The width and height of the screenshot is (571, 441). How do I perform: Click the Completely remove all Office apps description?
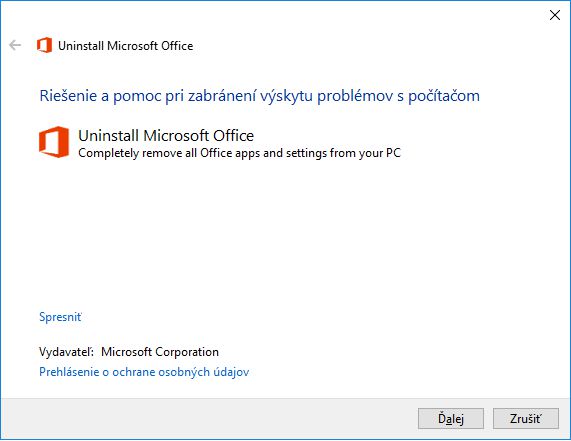pyautogui.click(x=239, y=153)
